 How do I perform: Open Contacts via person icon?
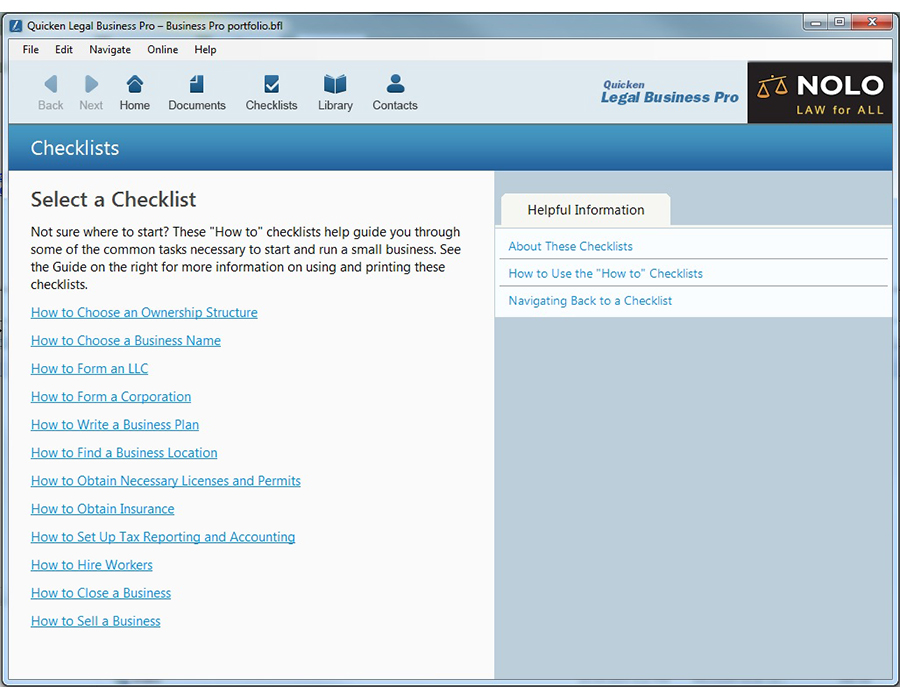[395, 84]
